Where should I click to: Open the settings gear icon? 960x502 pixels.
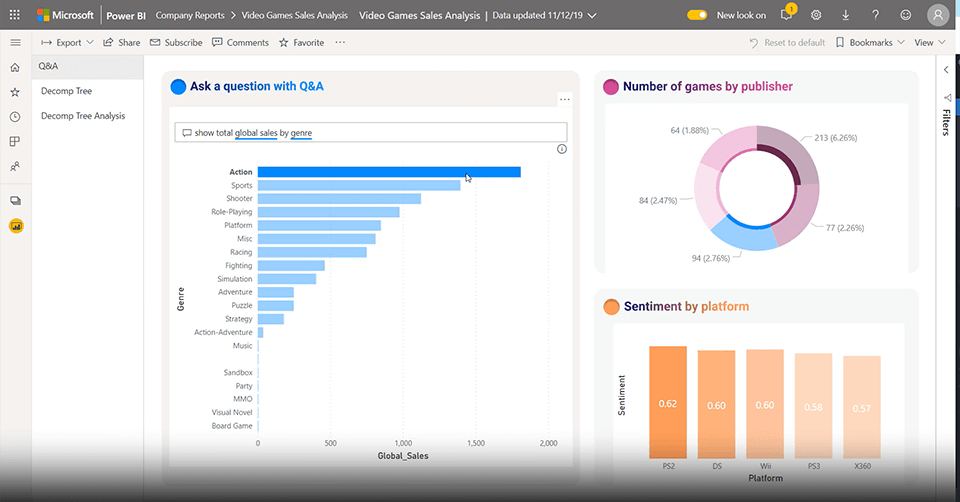(x=816, y=16)
